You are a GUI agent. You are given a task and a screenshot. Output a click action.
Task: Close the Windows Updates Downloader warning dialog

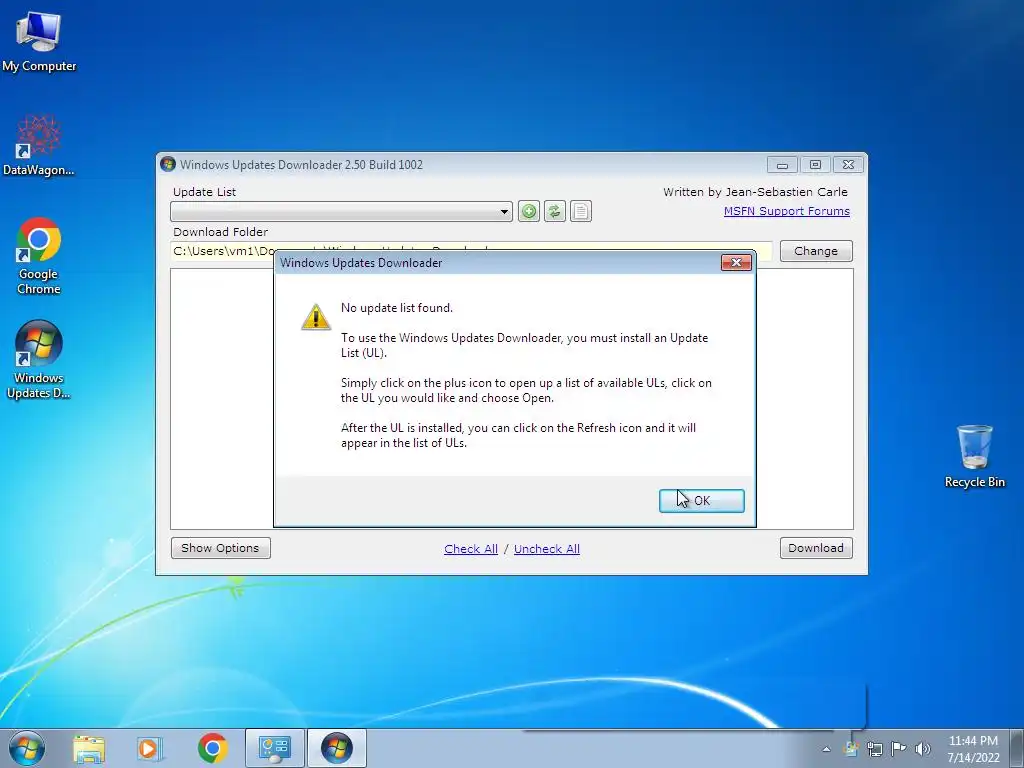(x=736, y=263)
